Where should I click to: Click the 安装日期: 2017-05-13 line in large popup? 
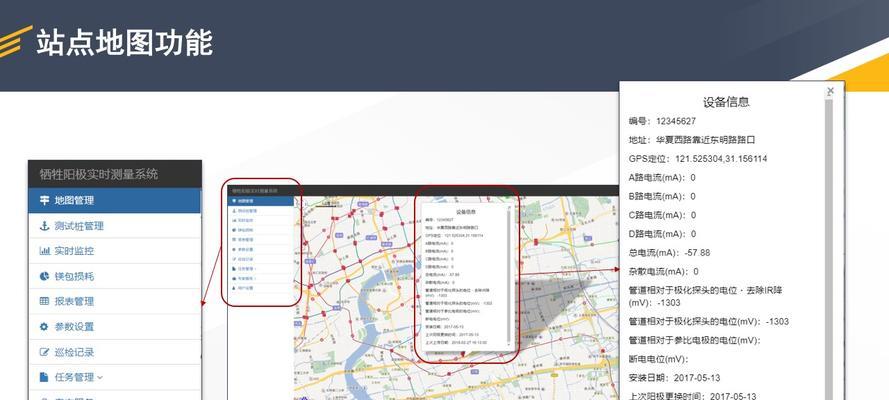(674, 378)
